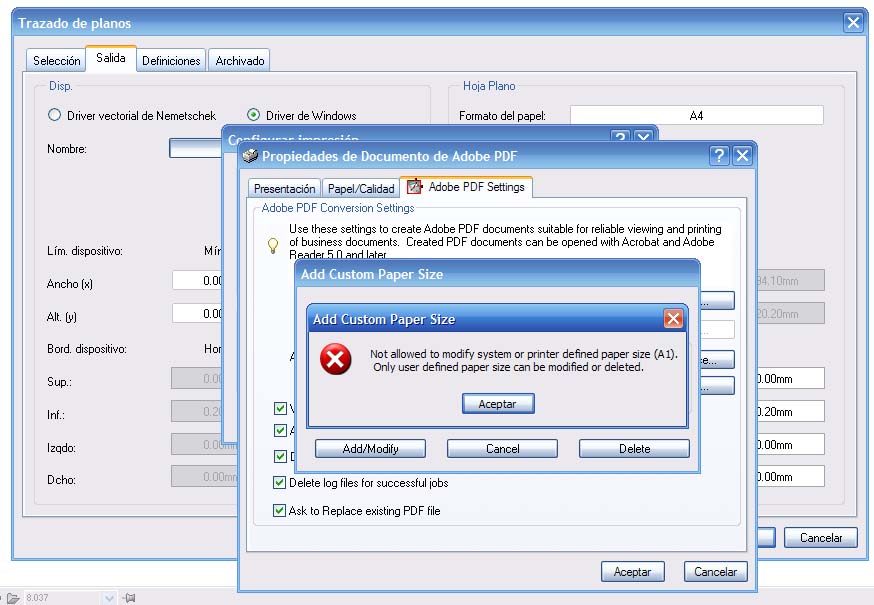Image resolution: width=874 pixels, height=605 pixels.
Task: Click the Ancho (x) value field
Action: click(197, 280)
